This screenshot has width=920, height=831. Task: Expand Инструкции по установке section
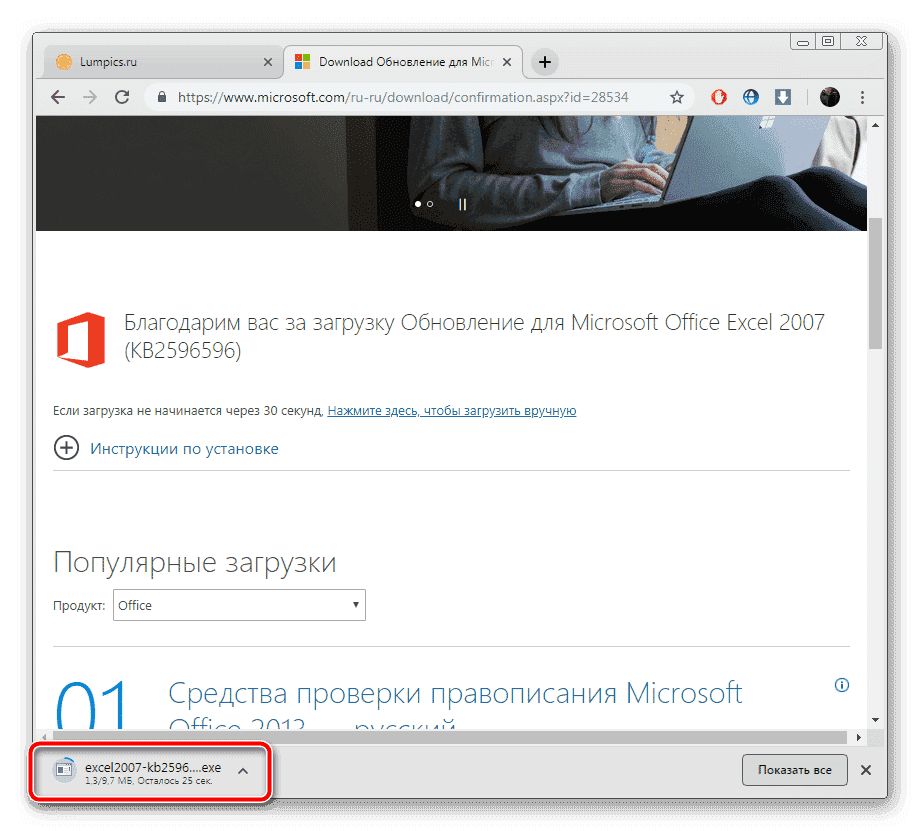(66, 448)
